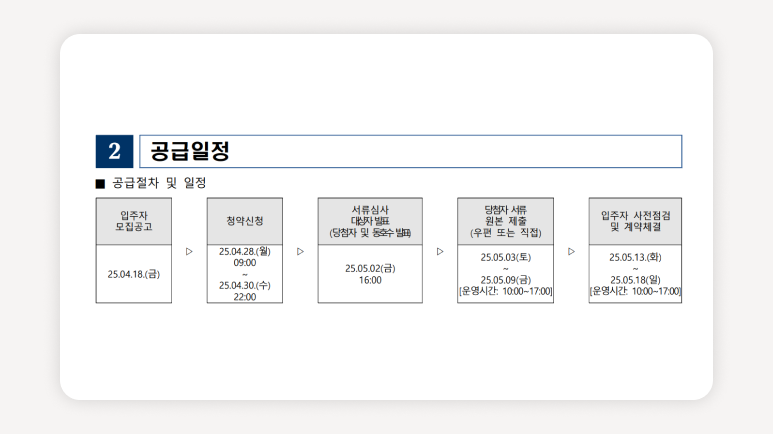Click the 22:00 end time
The image size is (773, 434).
(245, 297)
